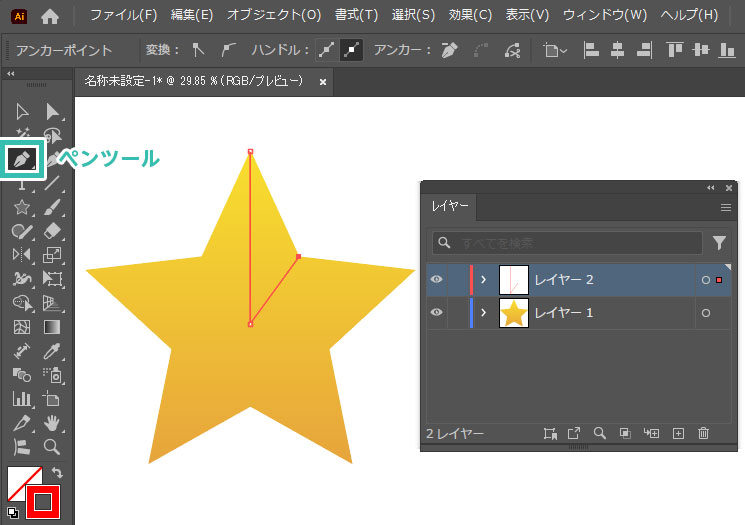Delete selection using Layers panel trash icon

703,433
